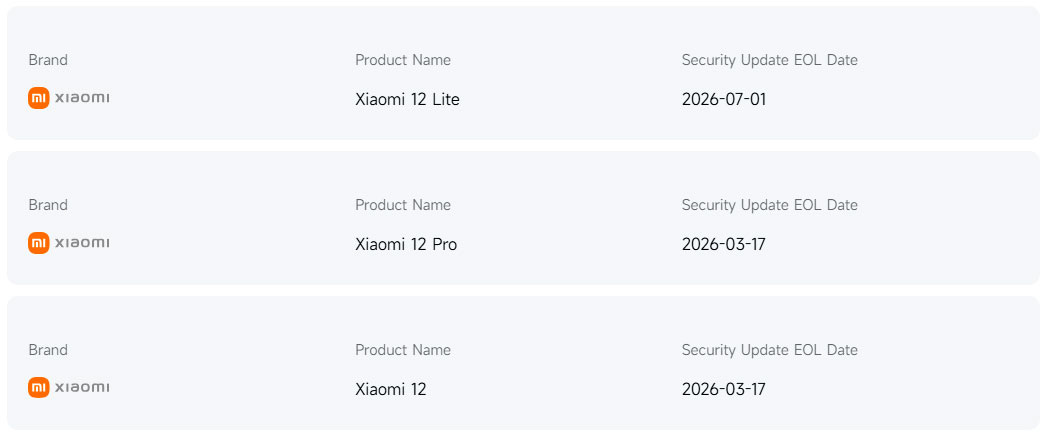Click the Brand label in the top card
Screen dimensions: 1046x435
tap(48, 60)
